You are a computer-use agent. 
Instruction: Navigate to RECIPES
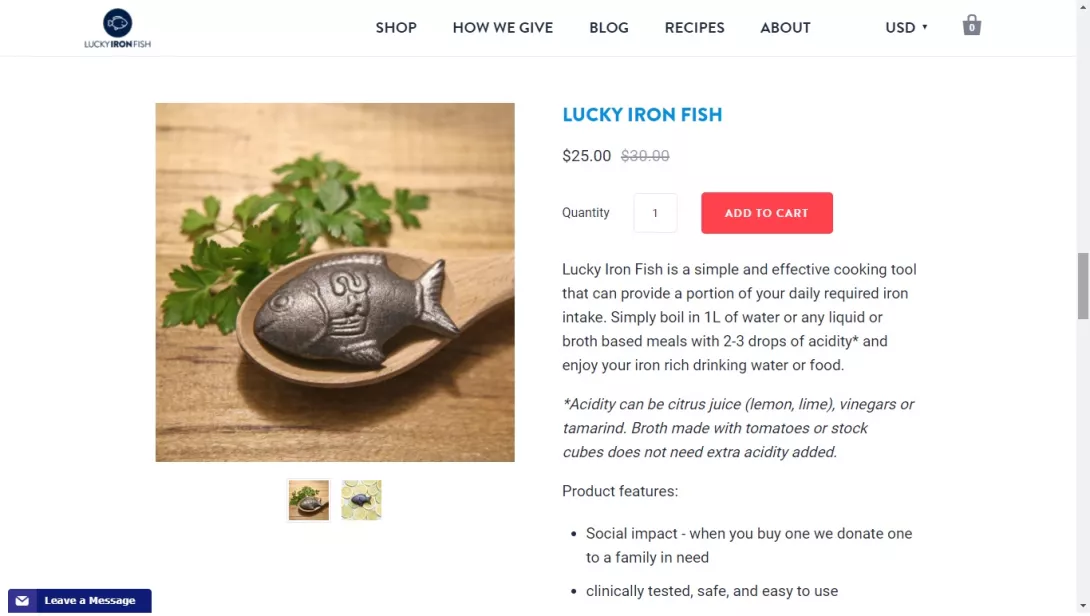[x=694, y=28]
